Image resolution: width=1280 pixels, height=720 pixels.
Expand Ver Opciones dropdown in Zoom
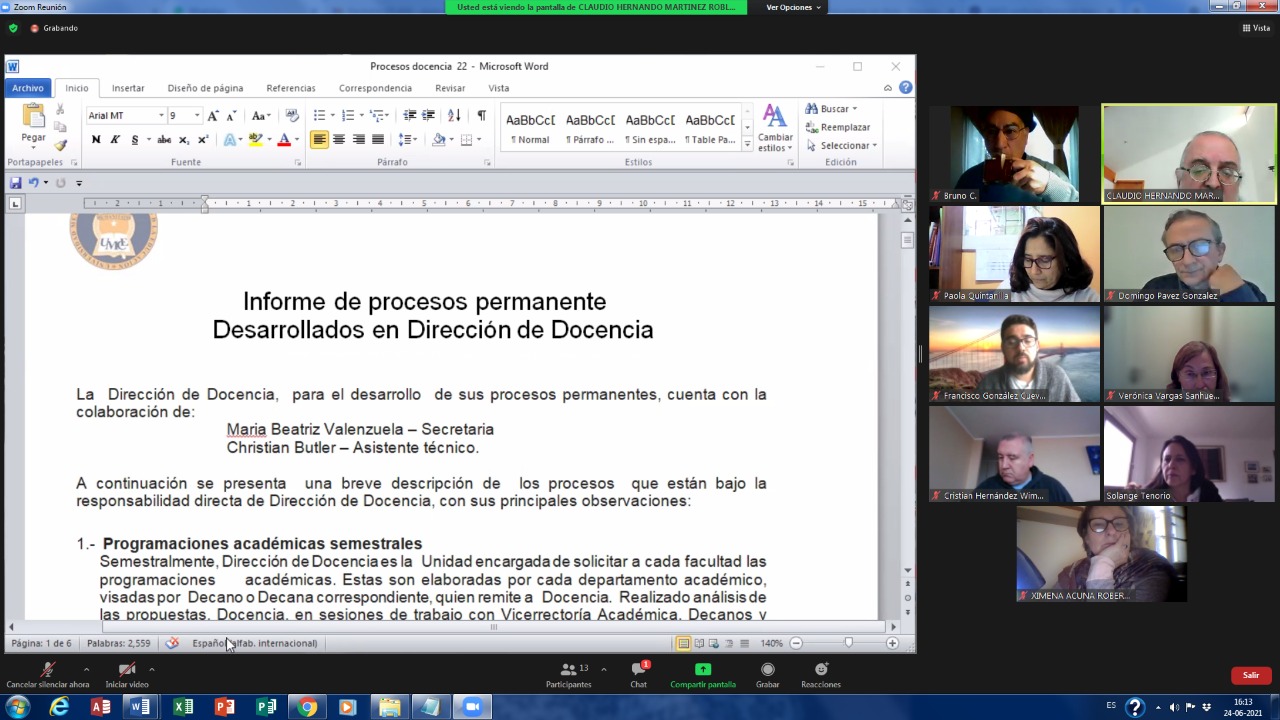(x=793, y=7)
